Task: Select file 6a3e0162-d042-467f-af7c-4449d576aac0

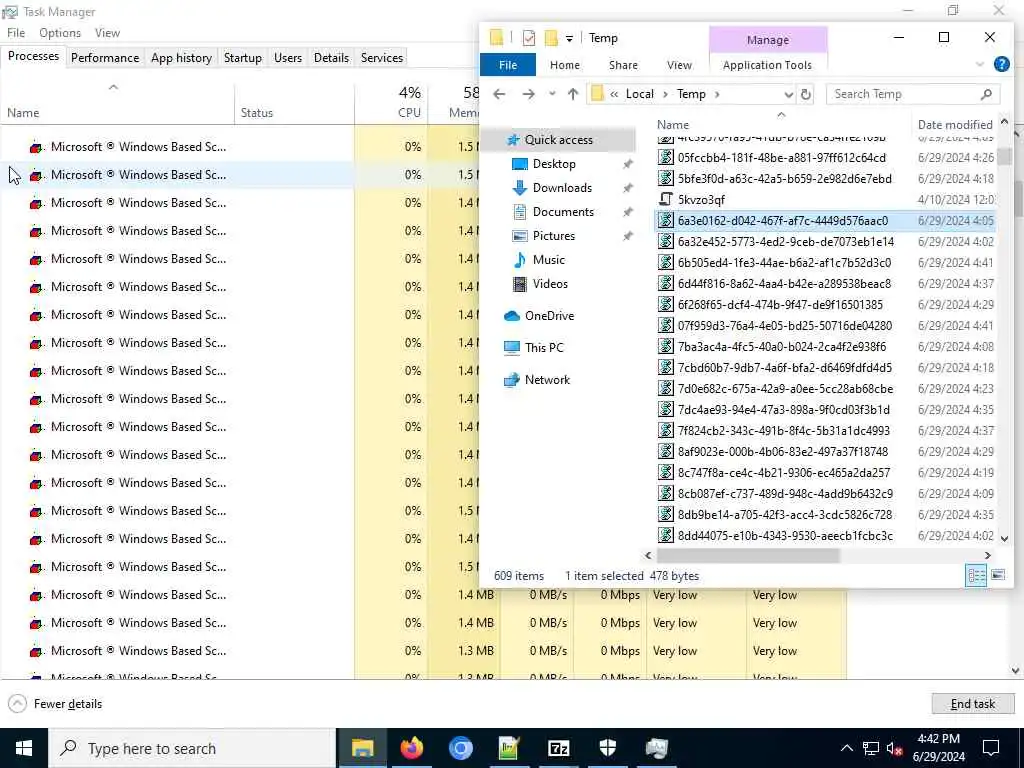Action: pos(782,221)
